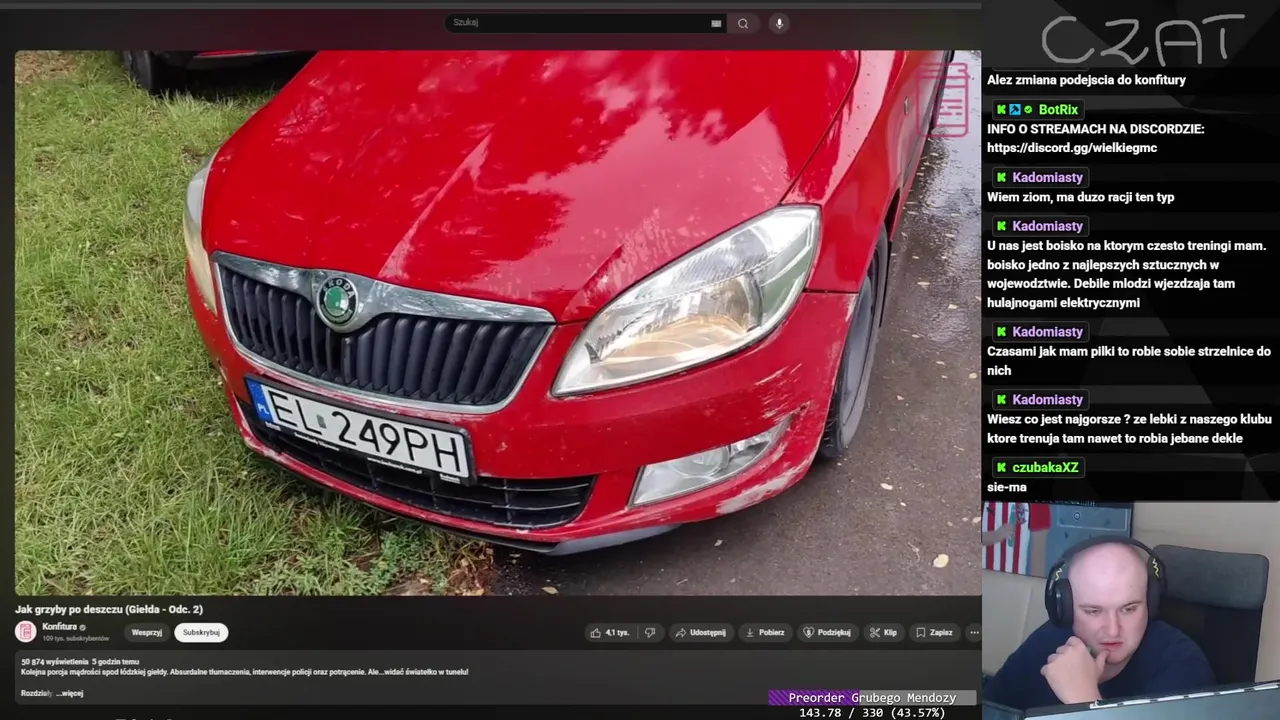This screenshot has height=720, width=1280.
Task: Click the Konfitura jar watermark on video
Action: [x=944, y=98]
